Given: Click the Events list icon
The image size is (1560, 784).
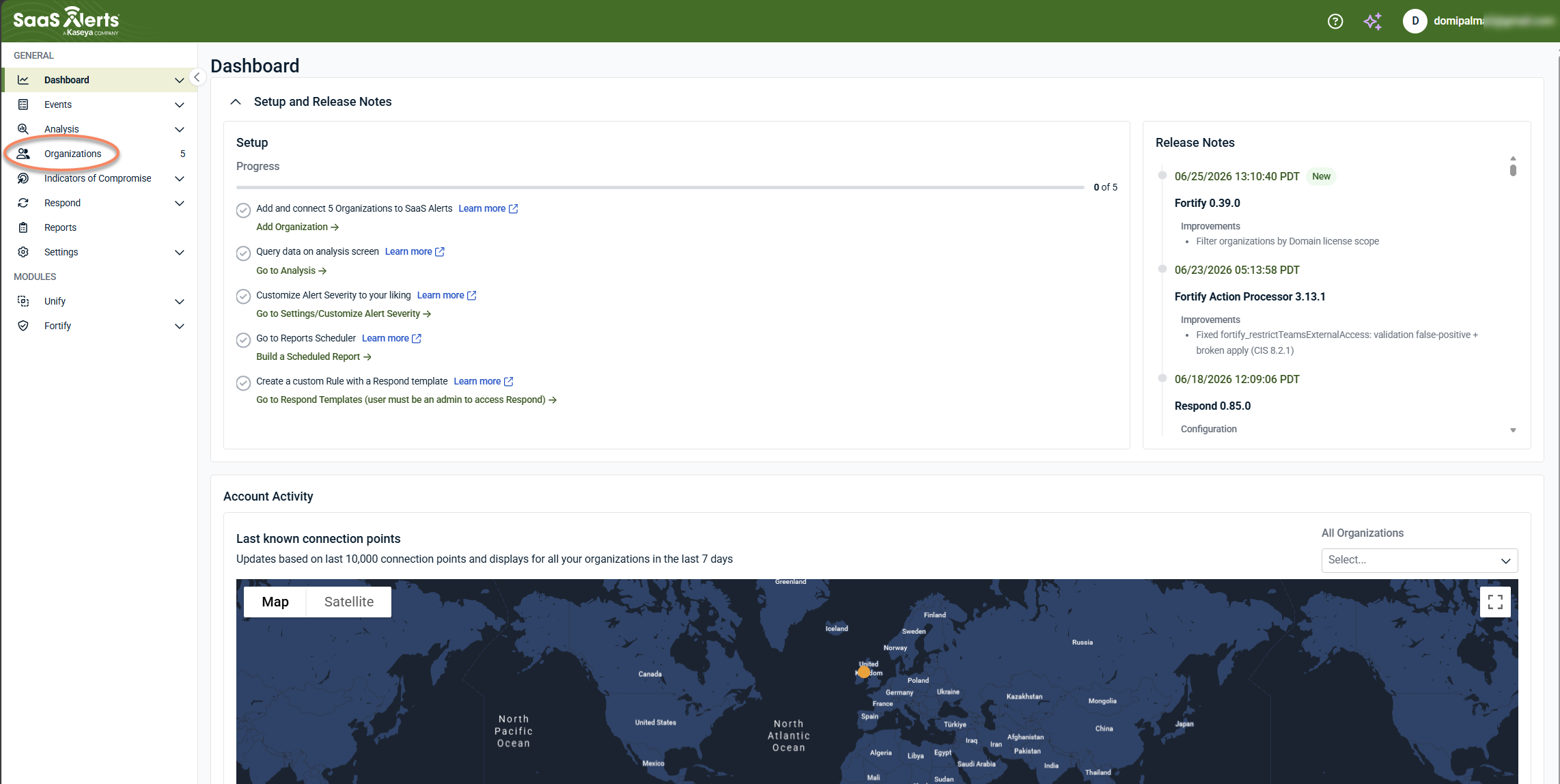Looking at the screenshot, I should [x=23, y=104].
